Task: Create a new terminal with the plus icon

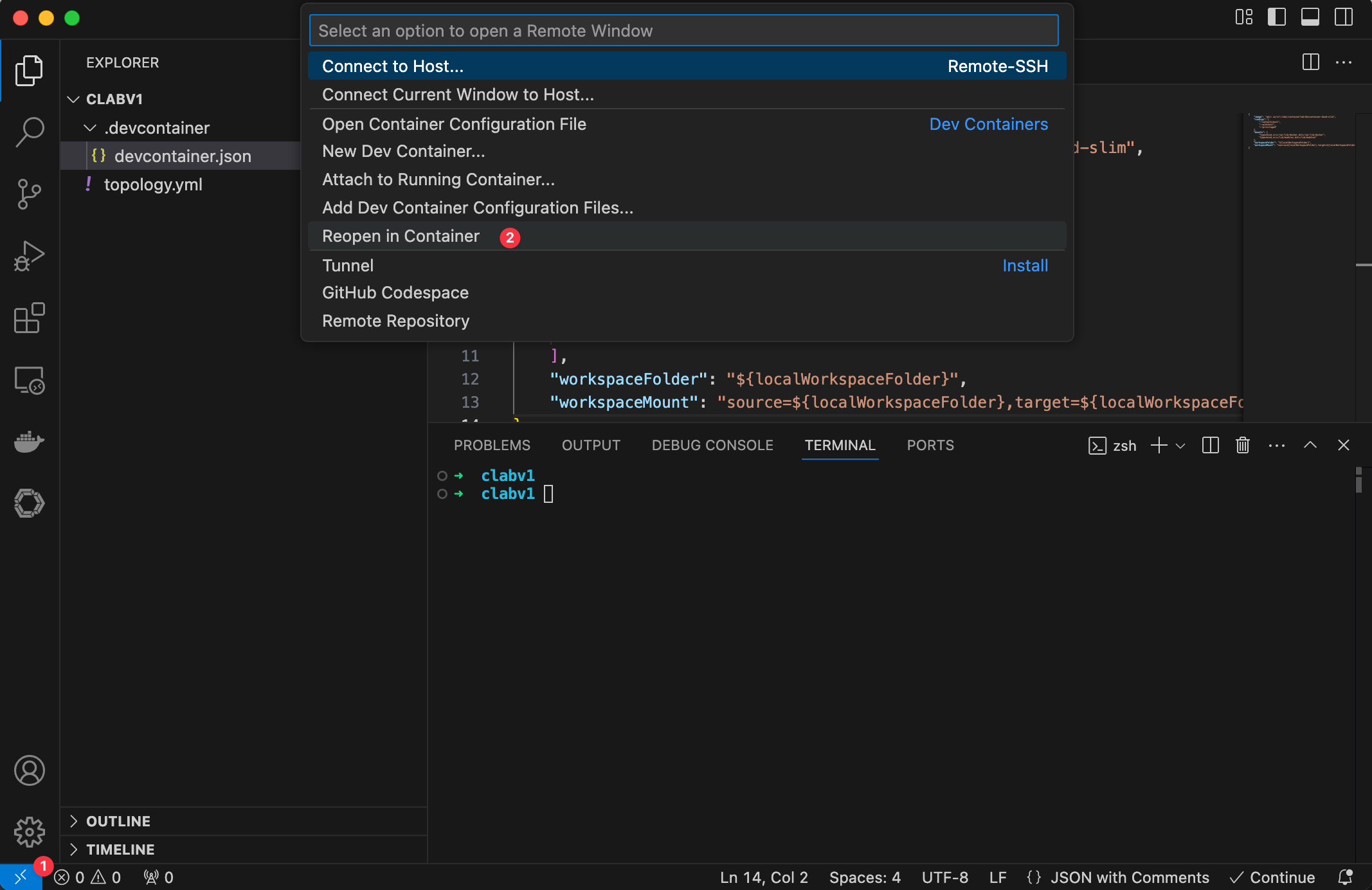Action: [x=1159, y=445]
